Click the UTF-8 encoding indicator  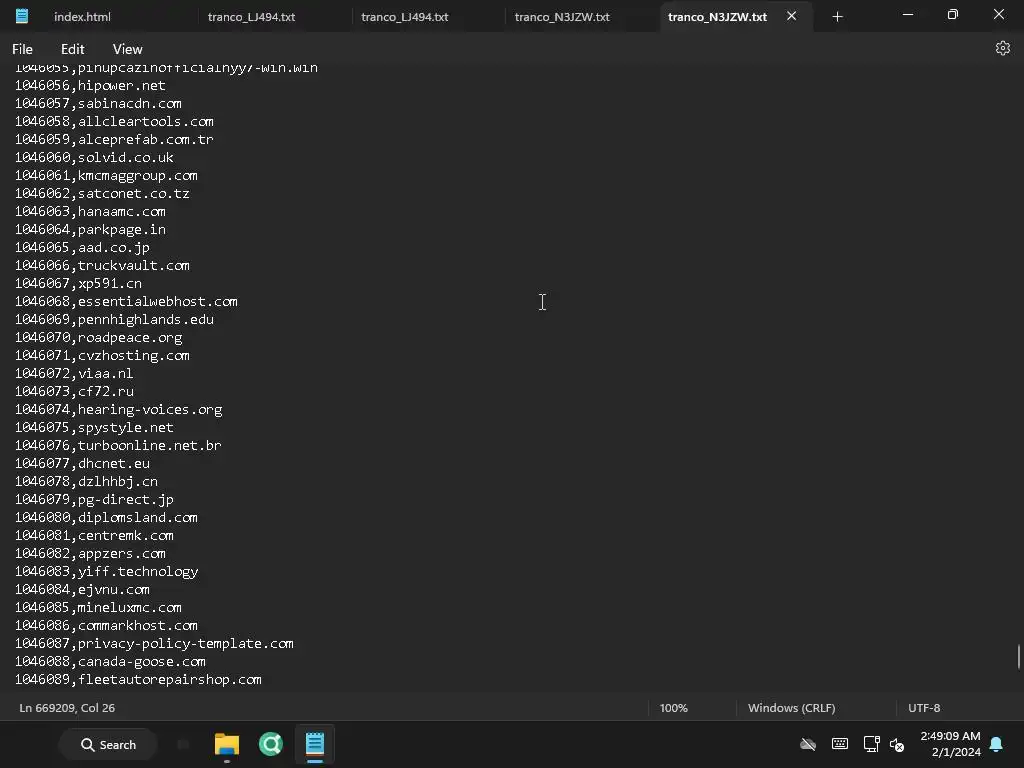[x=924, y=708]
